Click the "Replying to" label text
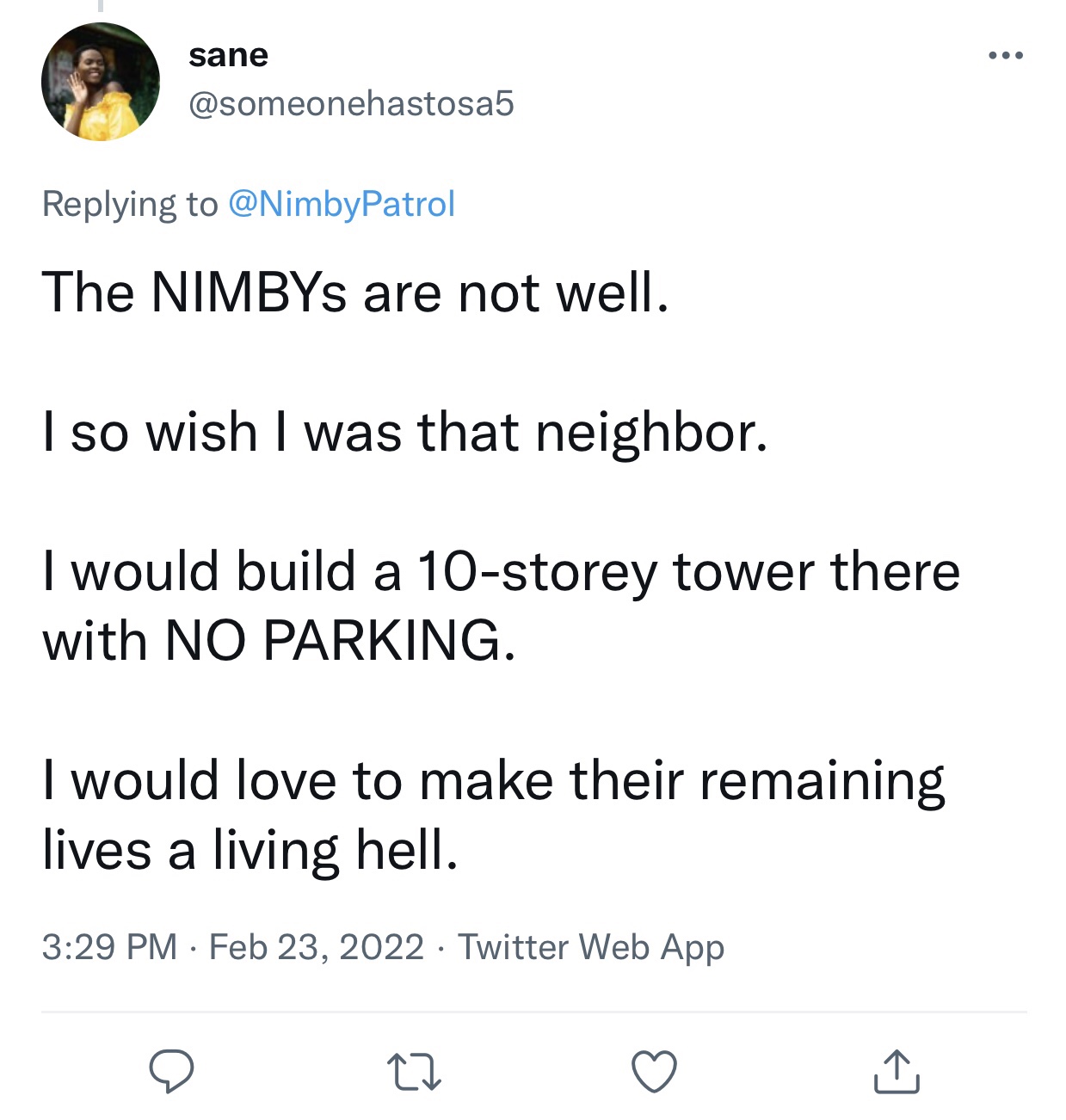The image size is (1066, 1120). point(130,204)
